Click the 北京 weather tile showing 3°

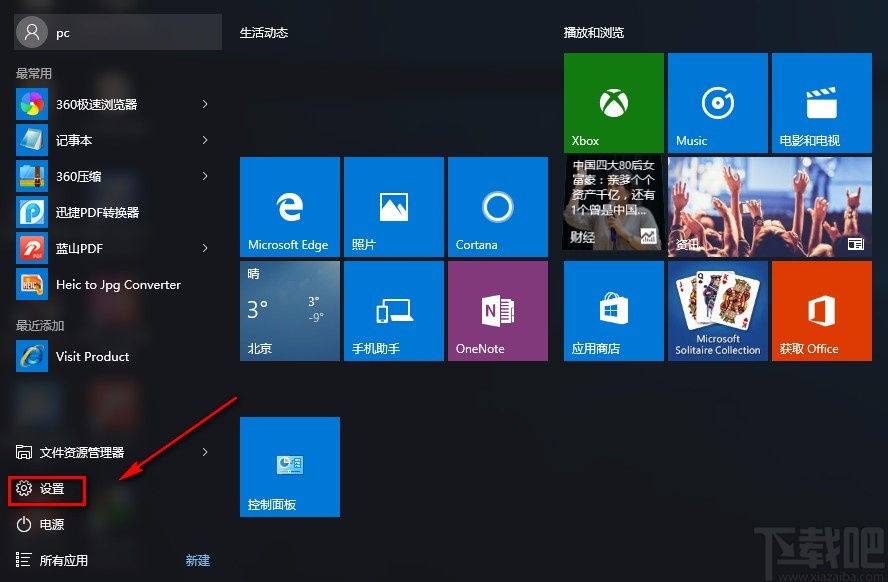point(289,310)
